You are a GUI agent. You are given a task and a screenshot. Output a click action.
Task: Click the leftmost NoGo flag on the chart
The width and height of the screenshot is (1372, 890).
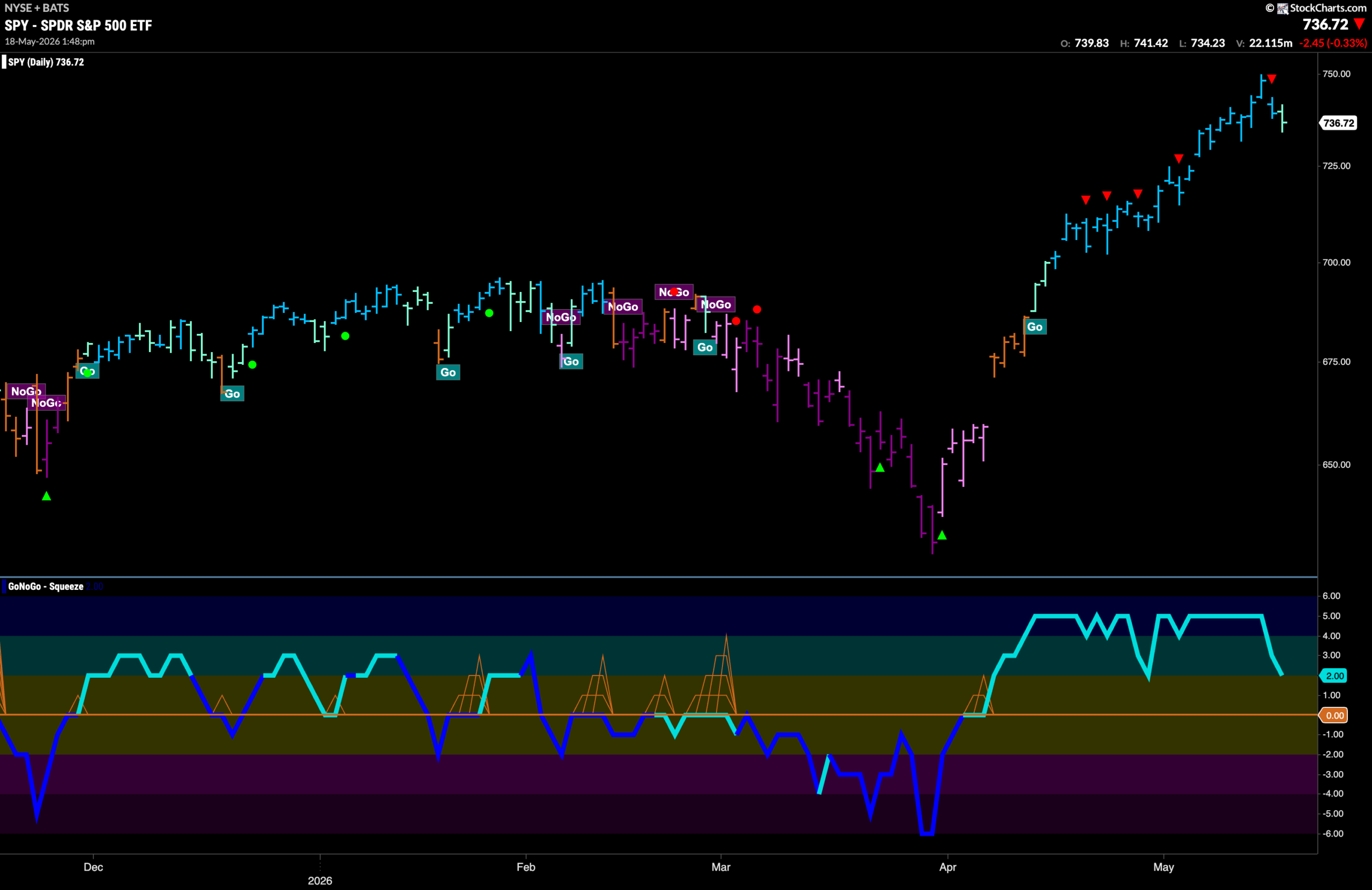click(25, 391)
